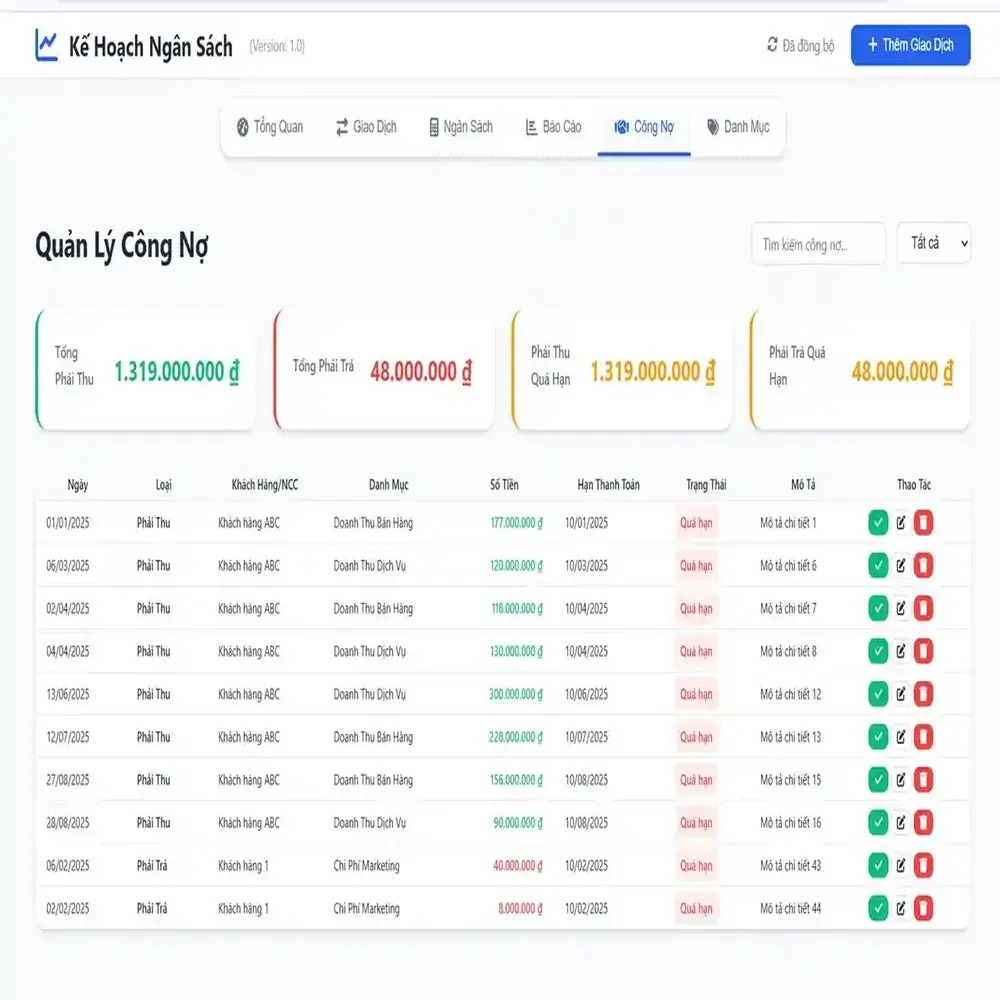Open the Báo Cáo tab

[x=553, y=127]
